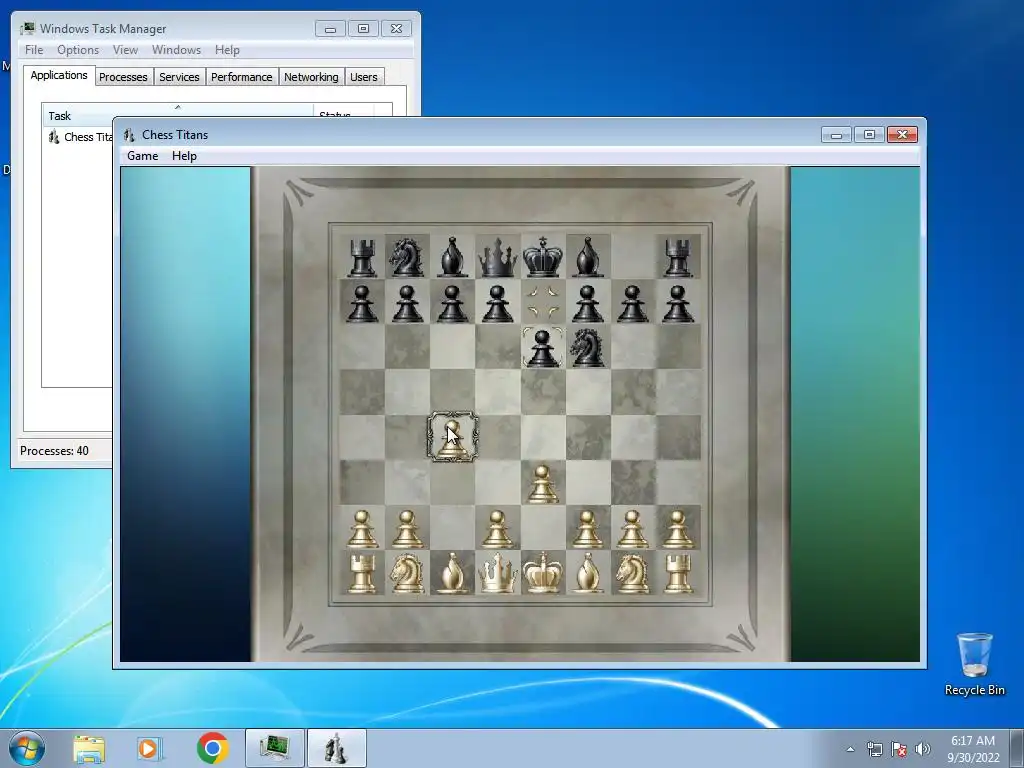Click the volume speaker tray icon

click(x=922, y=749)
